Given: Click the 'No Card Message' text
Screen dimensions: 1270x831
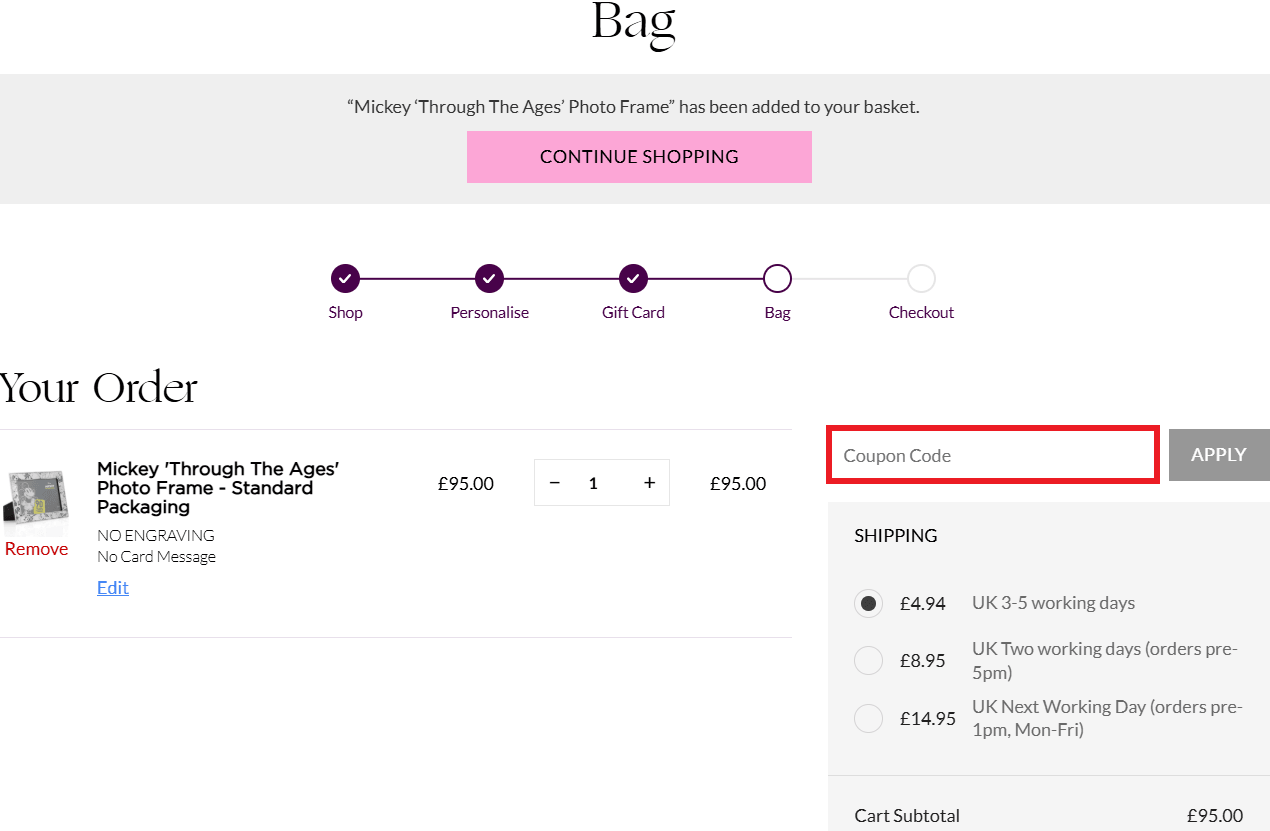Looking at the screenshot, I should pyautogui.click(x=156, y=556).
